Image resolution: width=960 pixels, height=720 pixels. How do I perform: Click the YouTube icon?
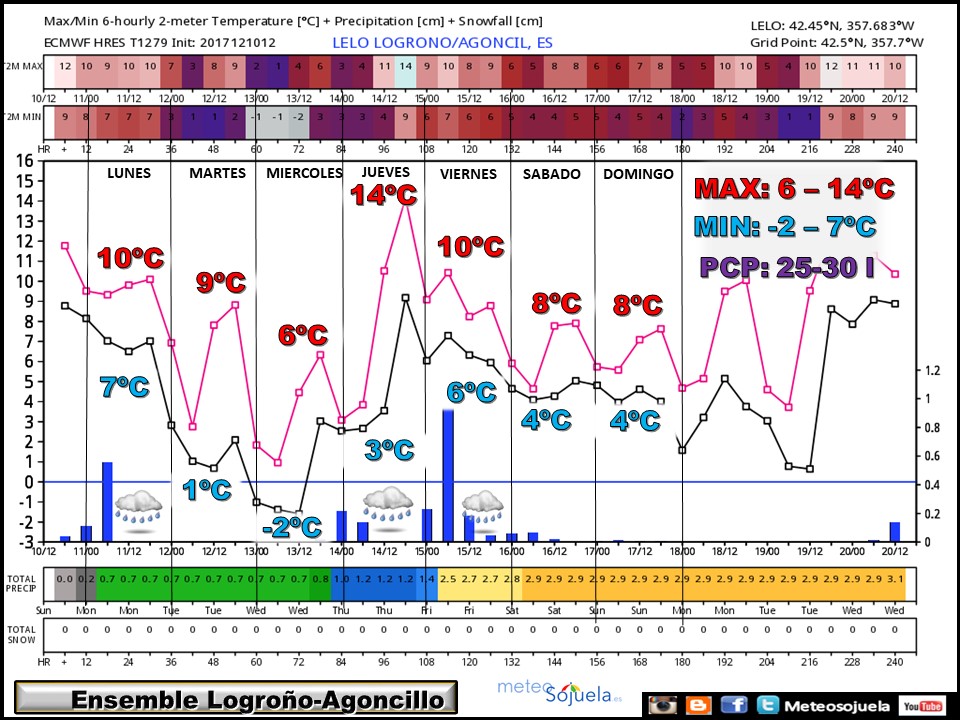pyautogui.click(x=922, y=706)
